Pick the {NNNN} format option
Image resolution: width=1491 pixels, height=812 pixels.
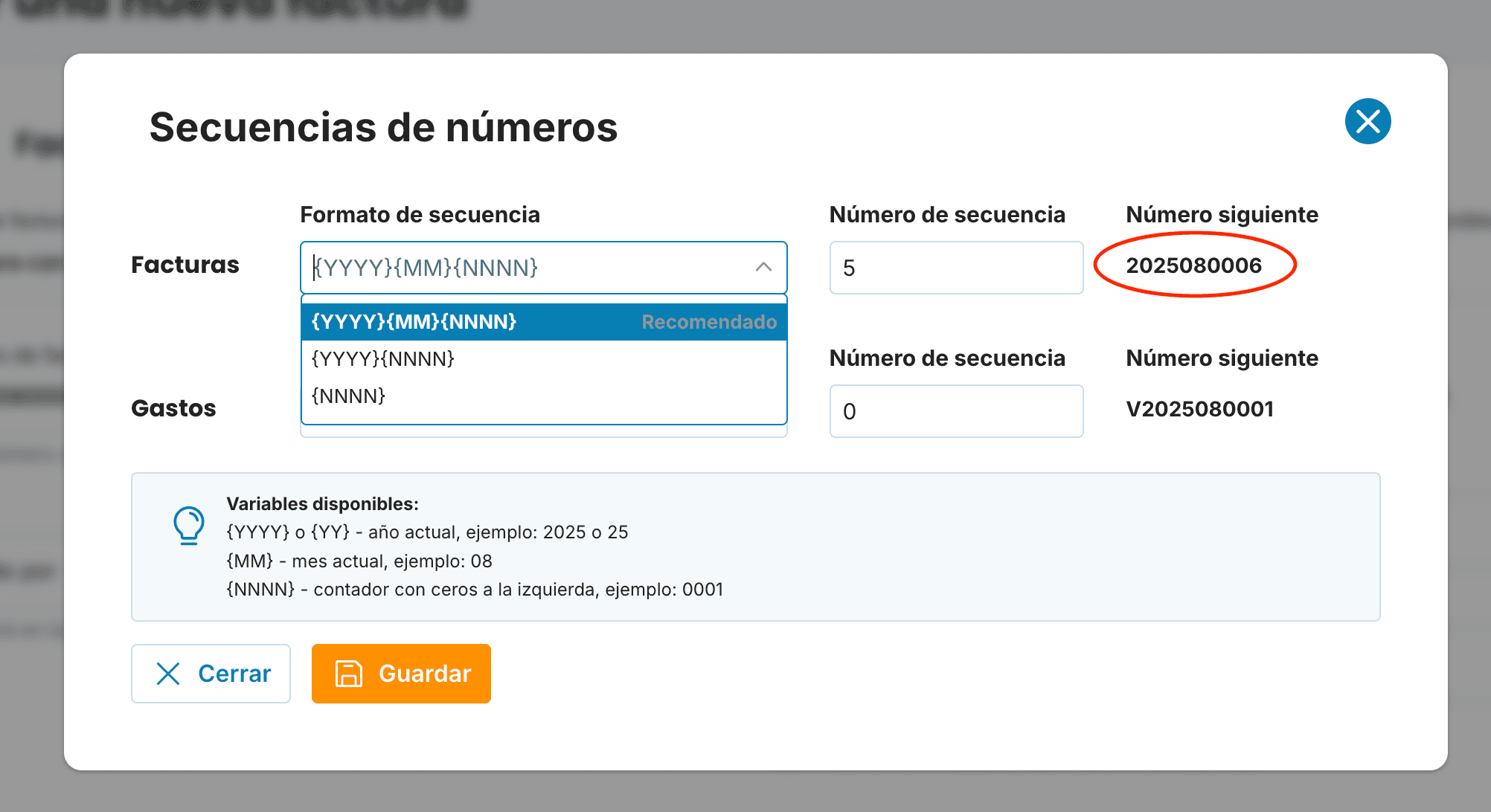[544, 396]
